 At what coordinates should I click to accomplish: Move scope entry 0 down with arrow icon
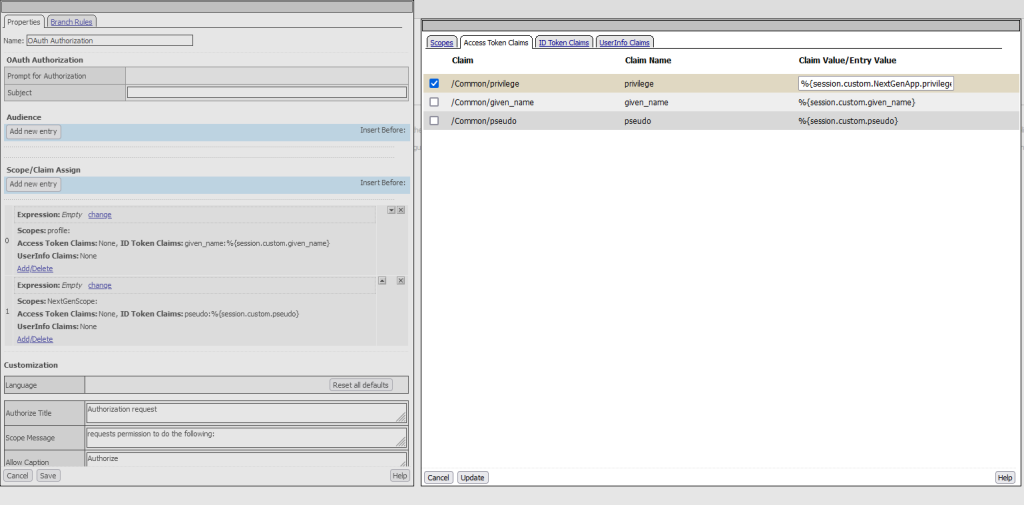tap(391, 210)
